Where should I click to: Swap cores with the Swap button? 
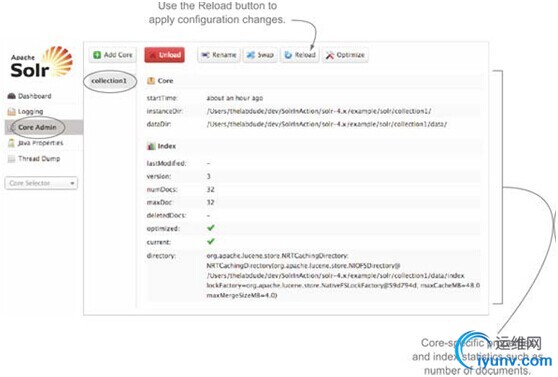[x=260, y=55]
